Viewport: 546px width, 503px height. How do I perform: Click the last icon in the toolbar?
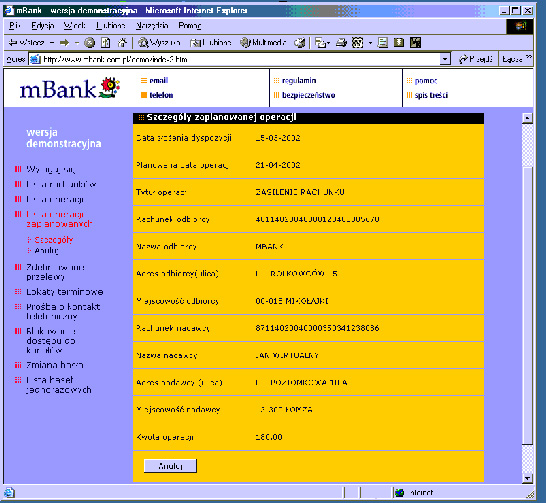tap(415, 43)
